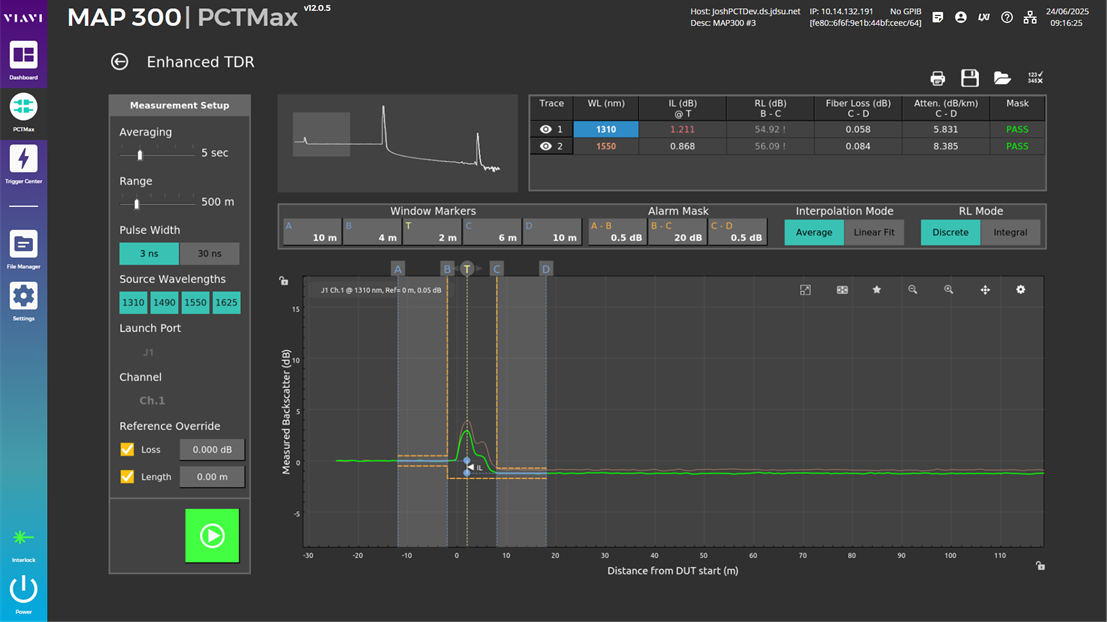Click the Averaging slider handle
1108x622 pixels.
tap(140, 154)
